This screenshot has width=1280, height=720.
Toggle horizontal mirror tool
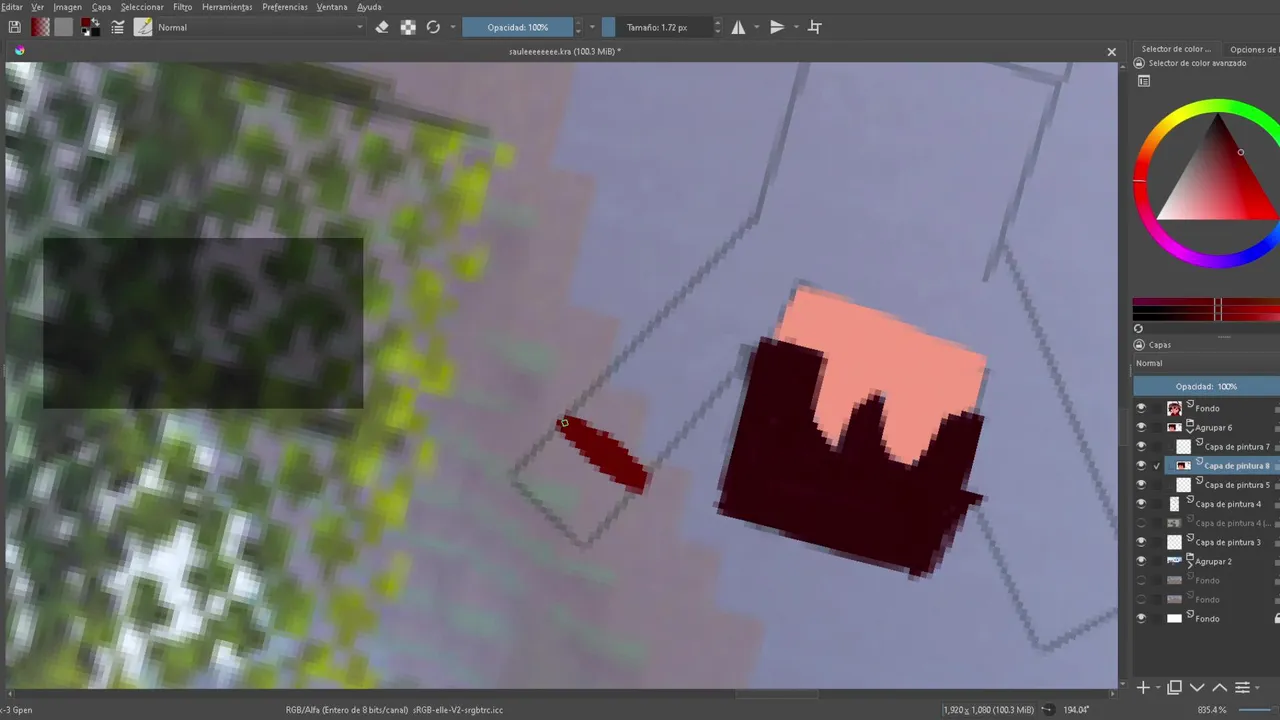(738, 27)
